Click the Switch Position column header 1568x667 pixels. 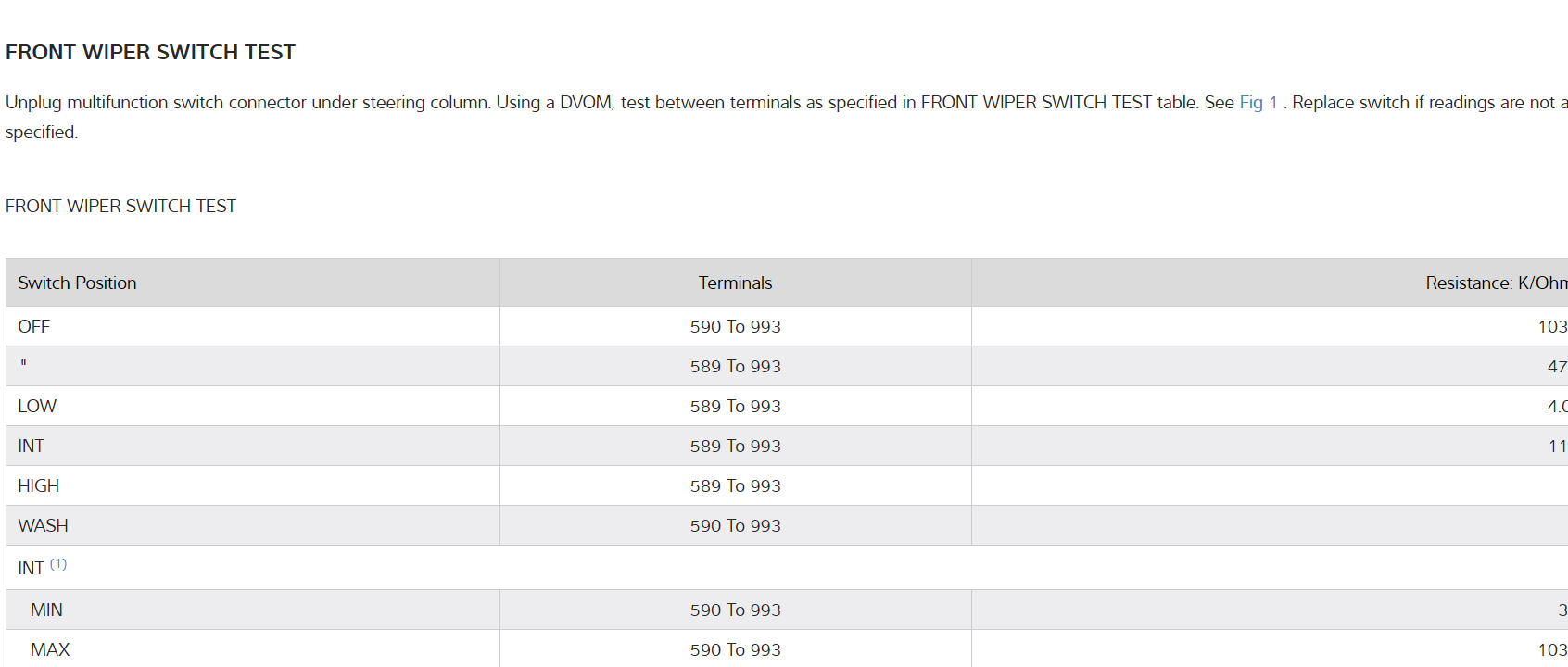pyautogui.click(x=77, y=283)
